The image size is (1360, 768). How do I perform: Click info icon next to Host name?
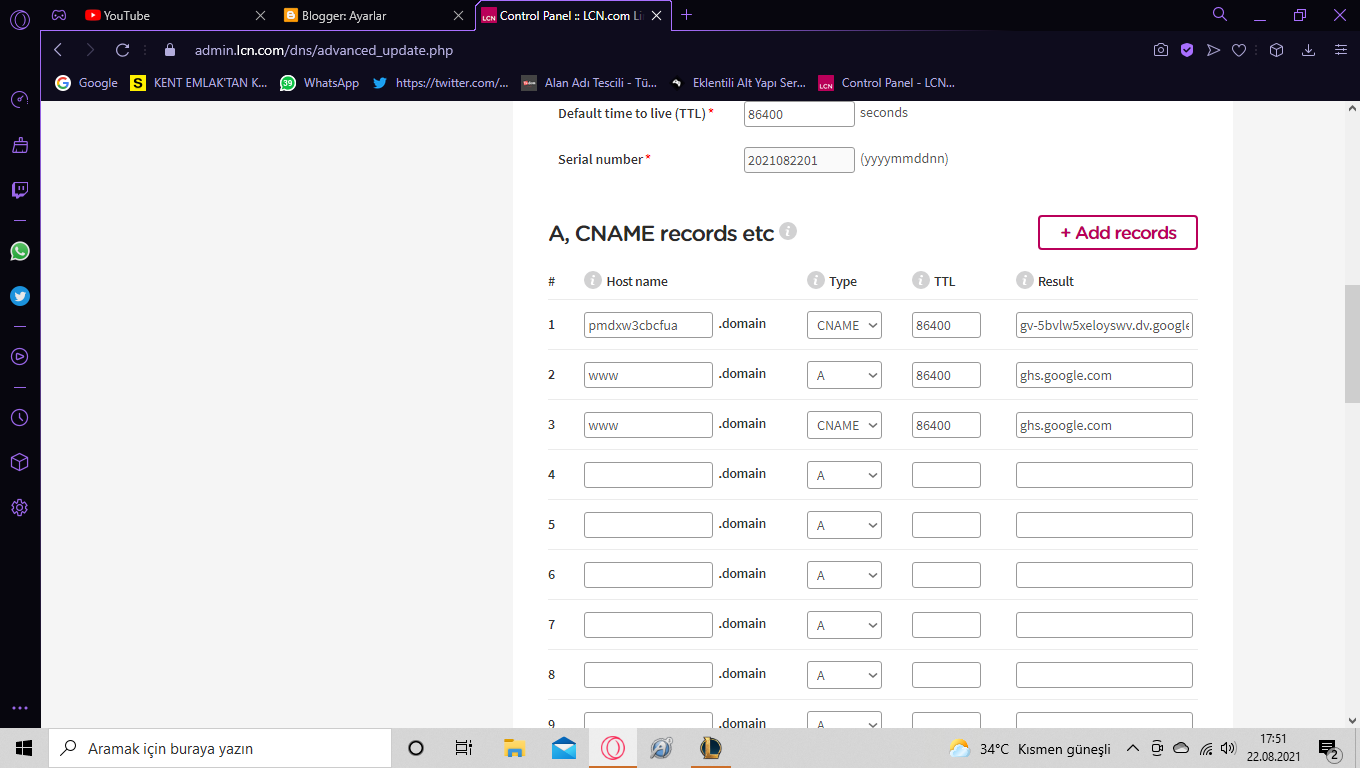click(x=593, y=280)
